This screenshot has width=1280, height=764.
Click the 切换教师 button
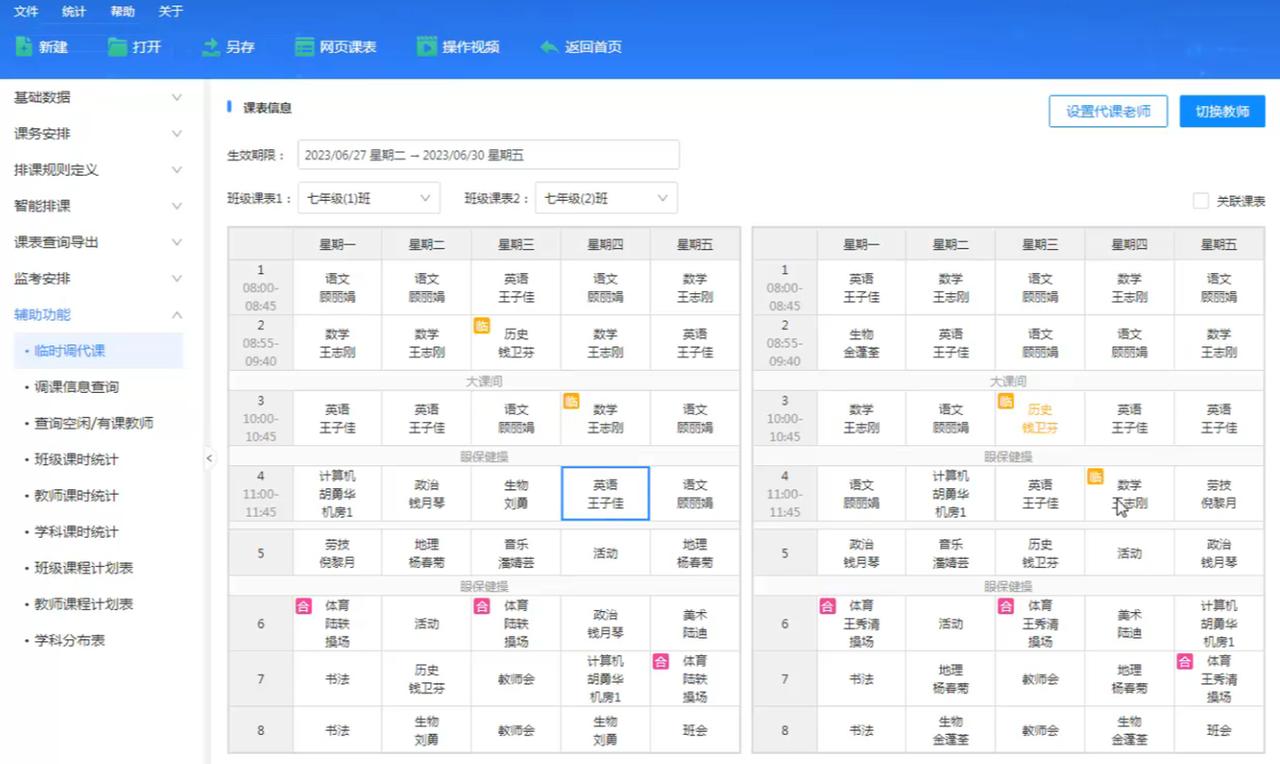pyautogui.click(x=1222, y=111)
